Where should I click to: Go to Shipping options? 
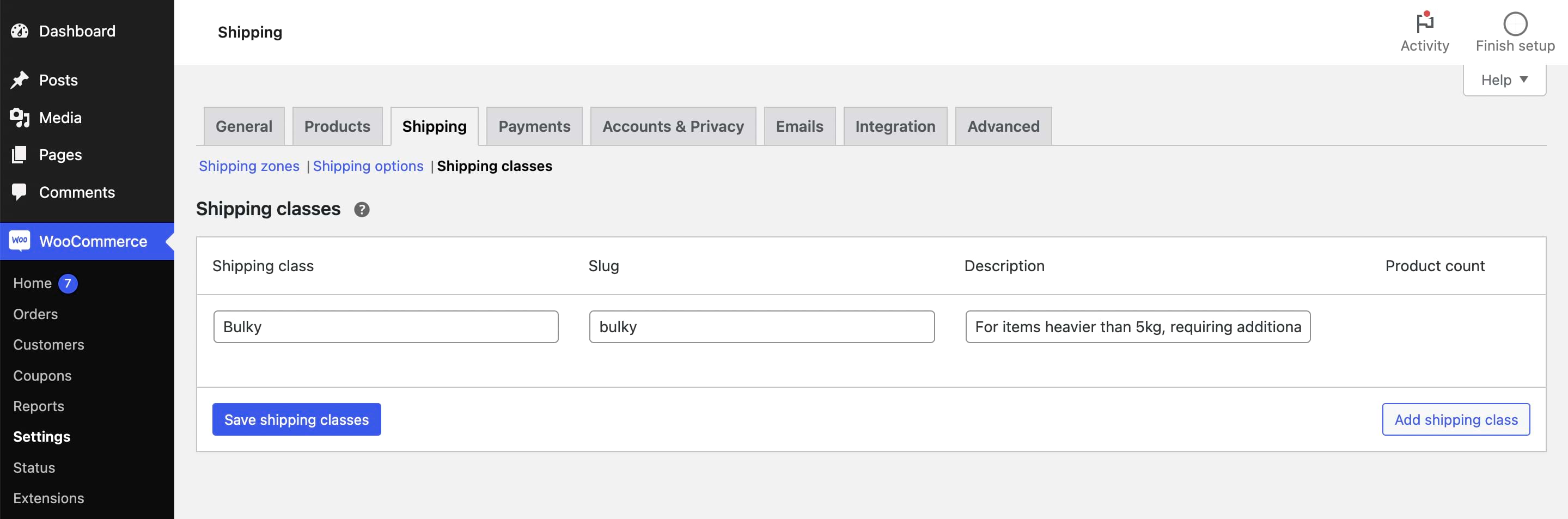tap(368, 166)
